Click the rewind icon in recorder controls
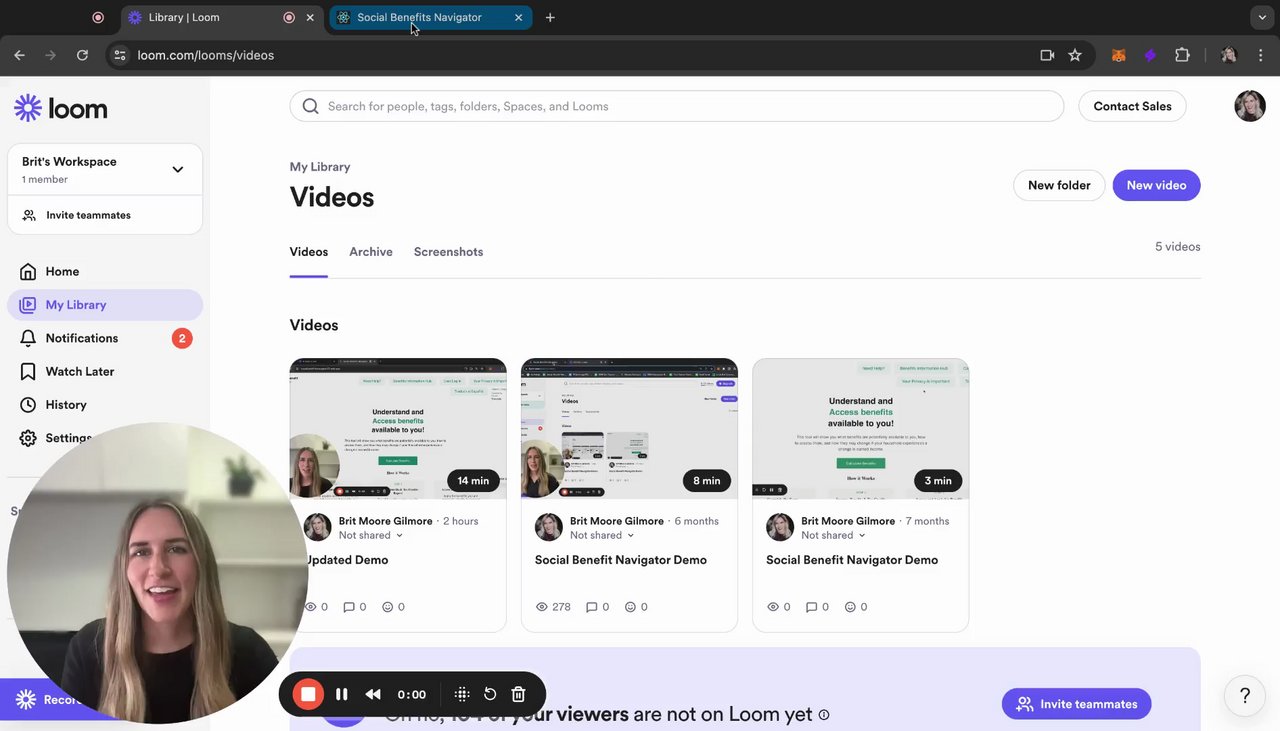 tap(373, 694)
